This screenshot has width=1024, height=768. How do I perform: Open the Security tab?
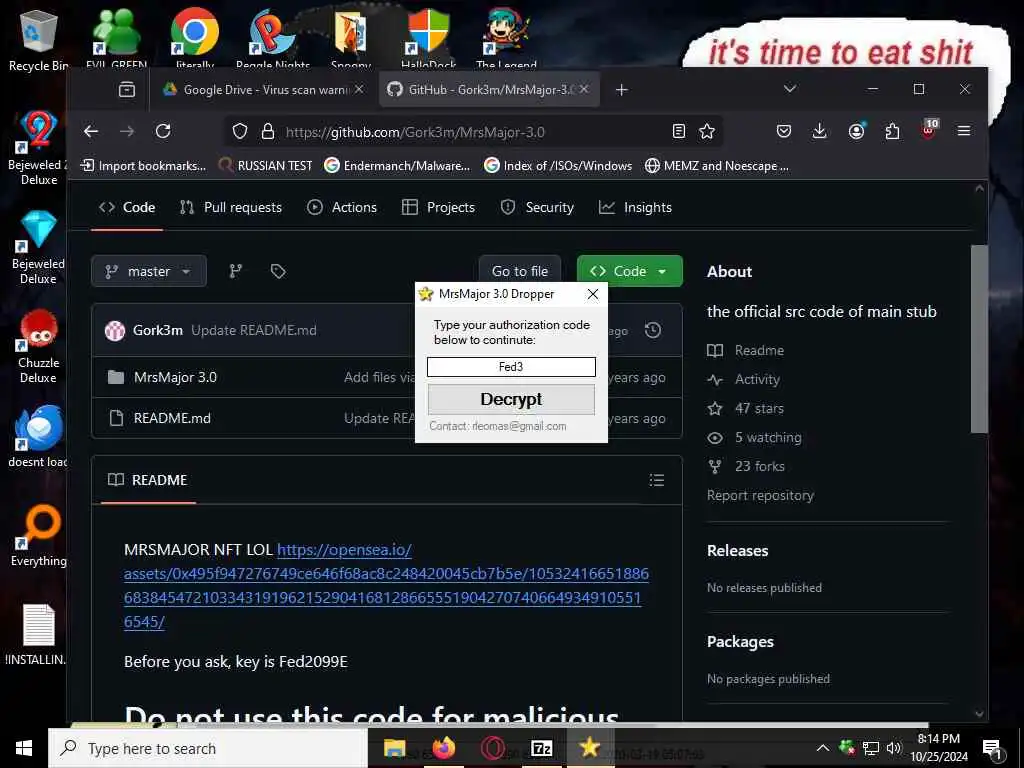tap(537, 208)
